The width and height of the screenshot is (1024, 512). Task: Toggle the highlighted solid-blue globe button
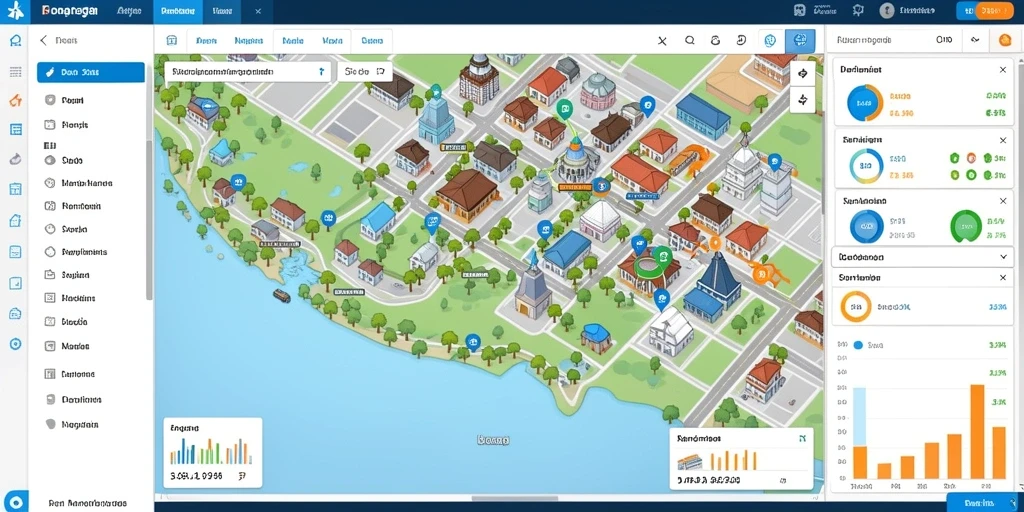coord(799,40)
